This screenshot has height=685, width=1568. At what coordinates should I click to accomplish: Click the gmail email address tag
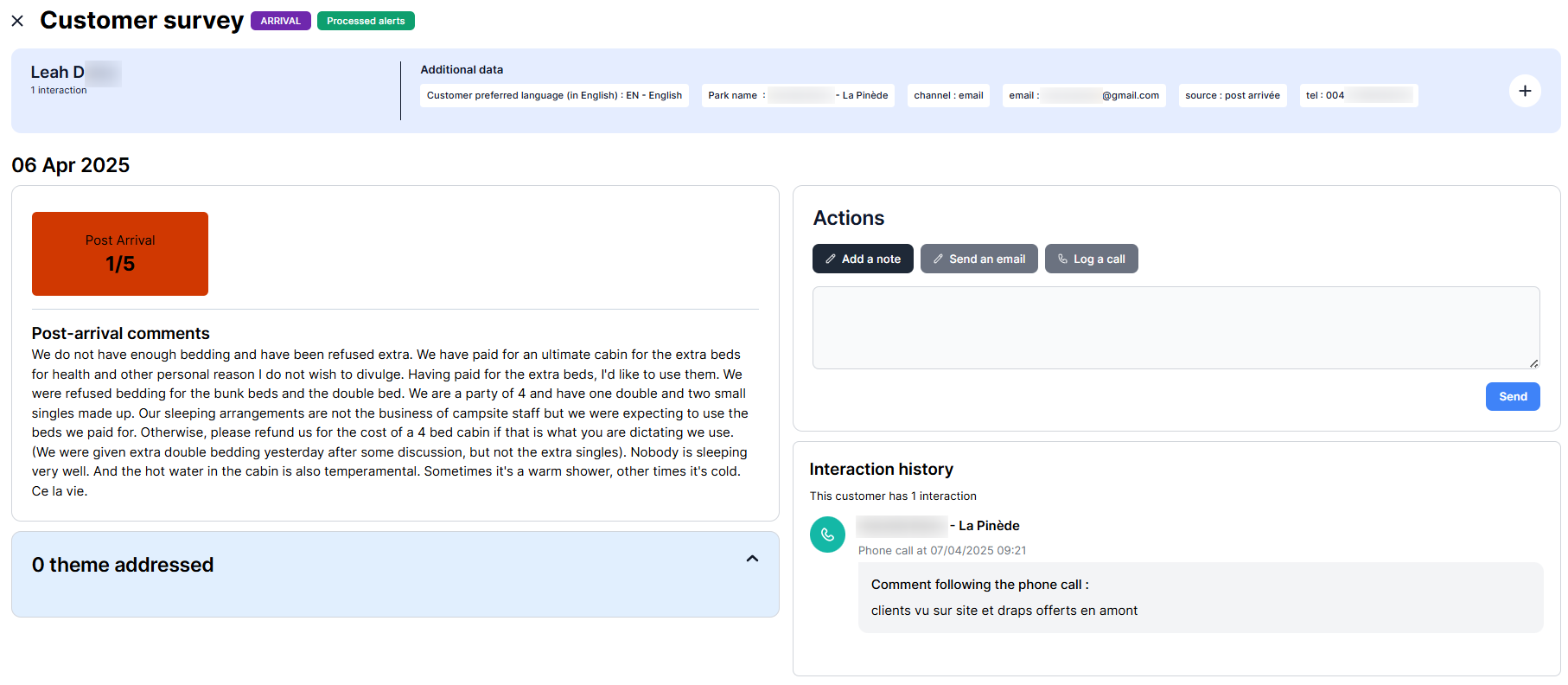[x=1083, y=95]
